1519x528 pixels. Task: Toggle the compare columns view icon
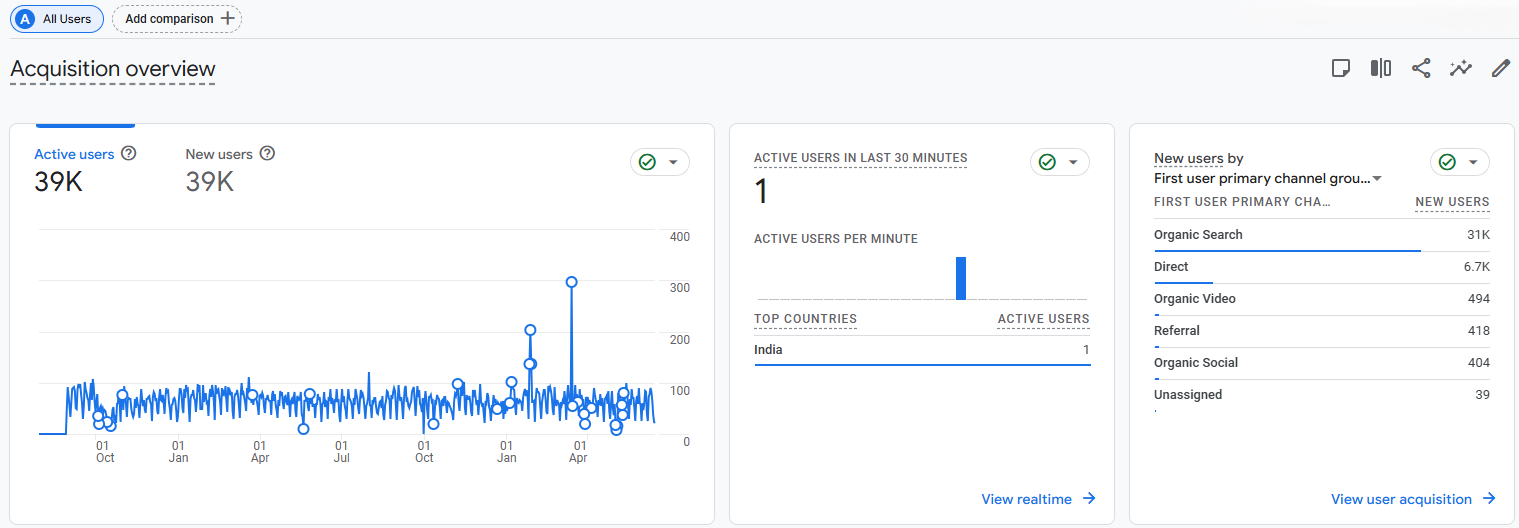point(1381,68)
